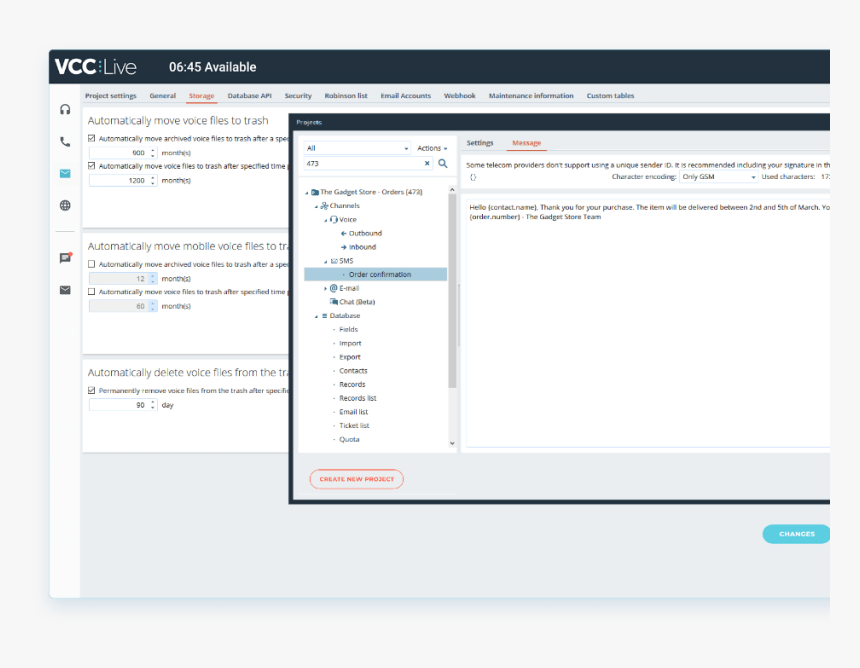Select the Message tab
860x668 pixels.
pos(527,143)
